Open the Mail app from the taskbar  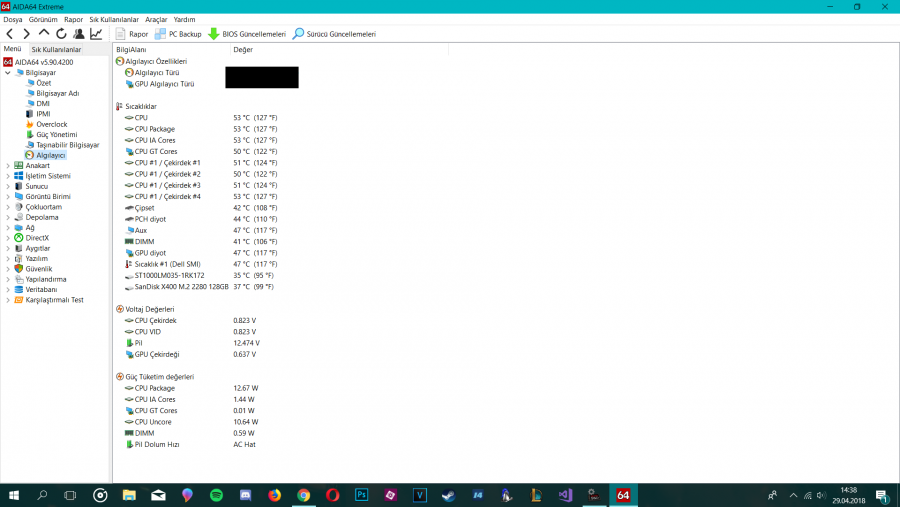click(158, 496)
